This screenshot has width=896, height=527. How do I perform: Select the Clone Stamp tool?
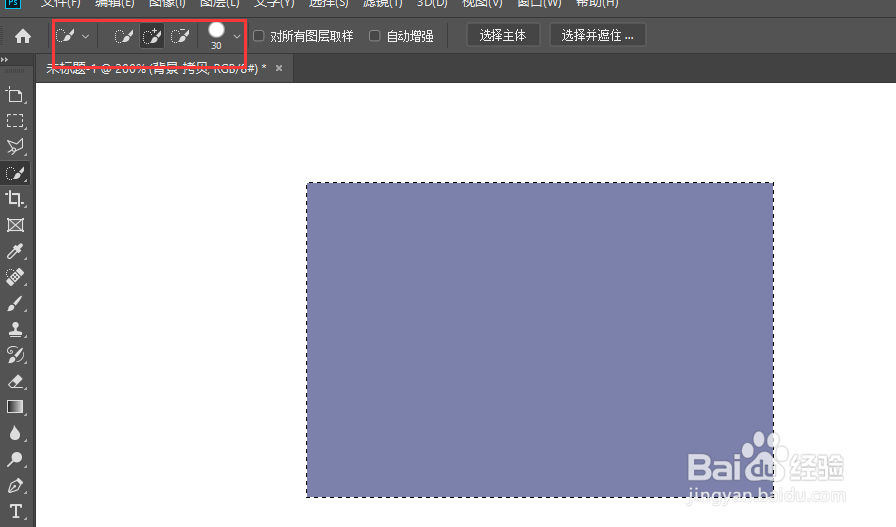15,329
